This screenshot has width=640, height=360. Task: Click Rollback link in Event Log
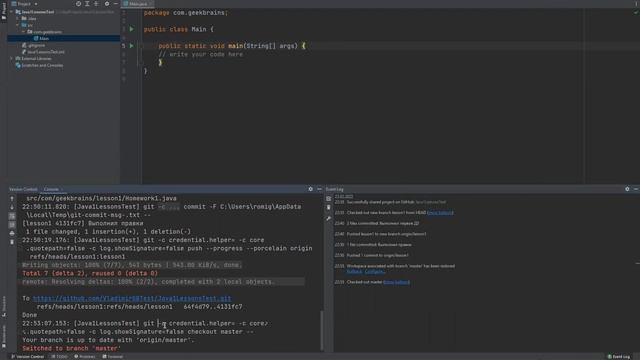click(x=354, y=271)
